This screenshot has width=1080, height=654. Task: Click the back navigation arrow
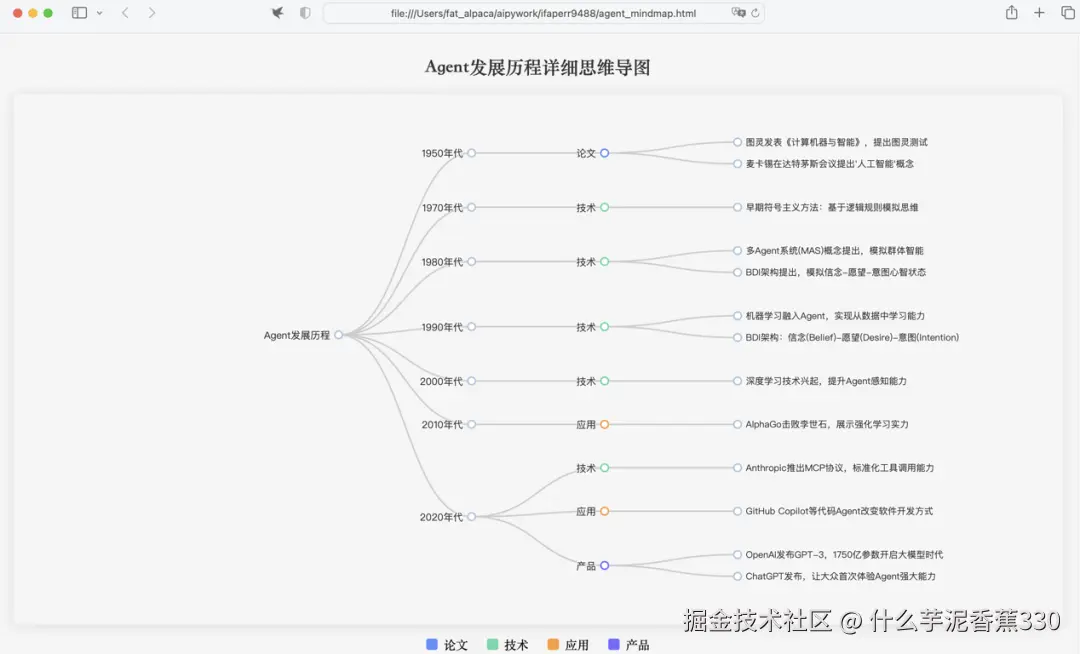coord(124,14)
